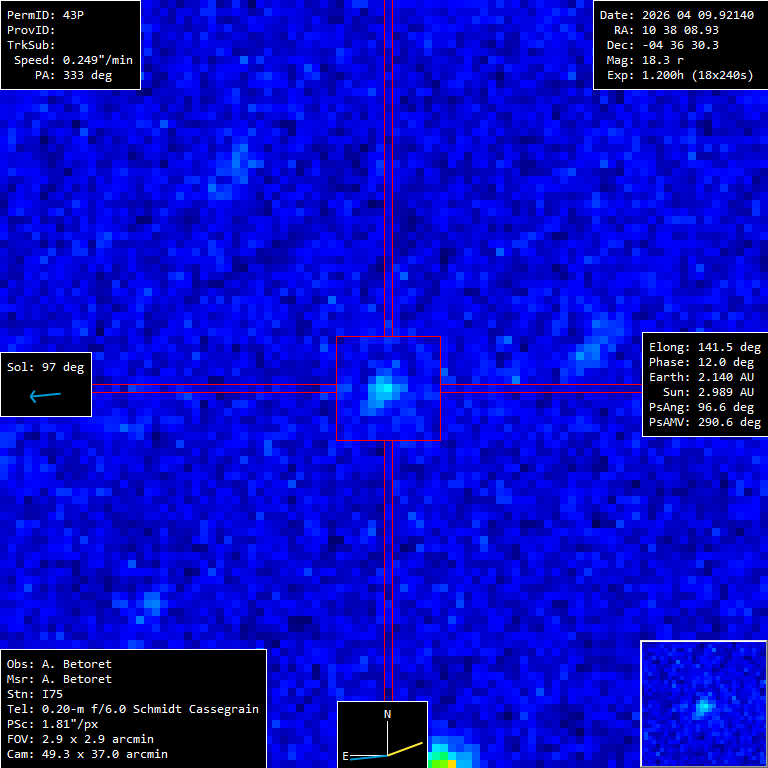Viewport: 768px width, 768px height.
Task: Click the Exp: 1.200h (18x240s) line
Action: pyautogui.click(x=680, y=75)
